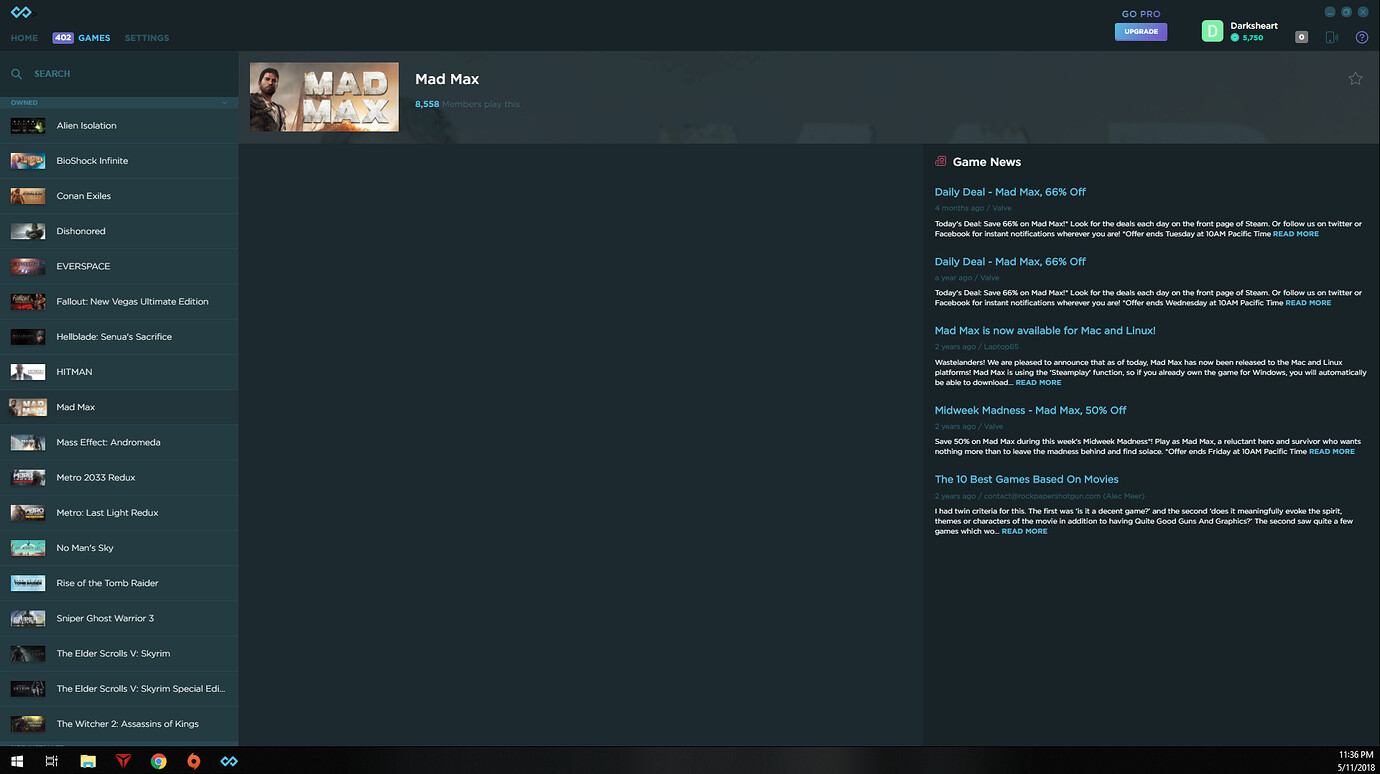Open 'The 10 Best Games Based On Movies'
The height and width of the screenshot is (774, 1380).
click(x=1026, y=479)
